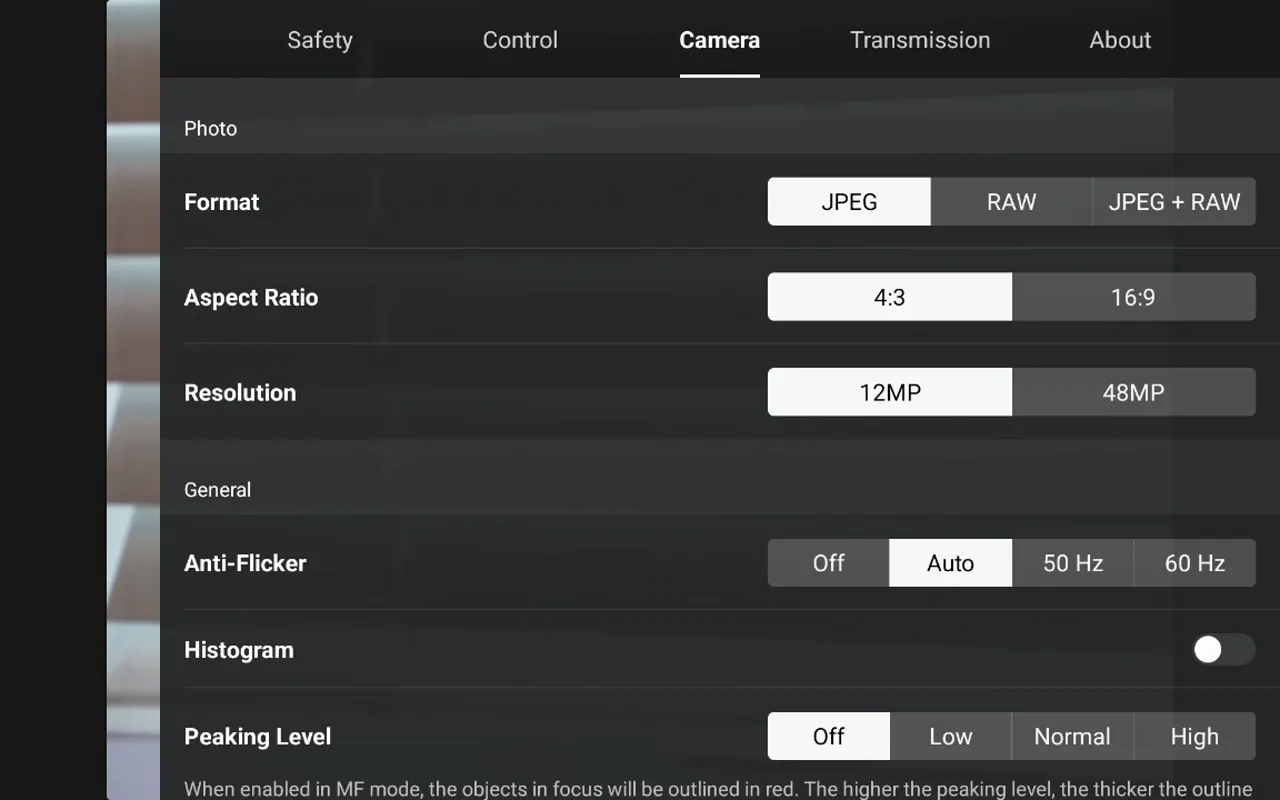
Task: Set Peaking Level to High
Action: point(1194,736)
